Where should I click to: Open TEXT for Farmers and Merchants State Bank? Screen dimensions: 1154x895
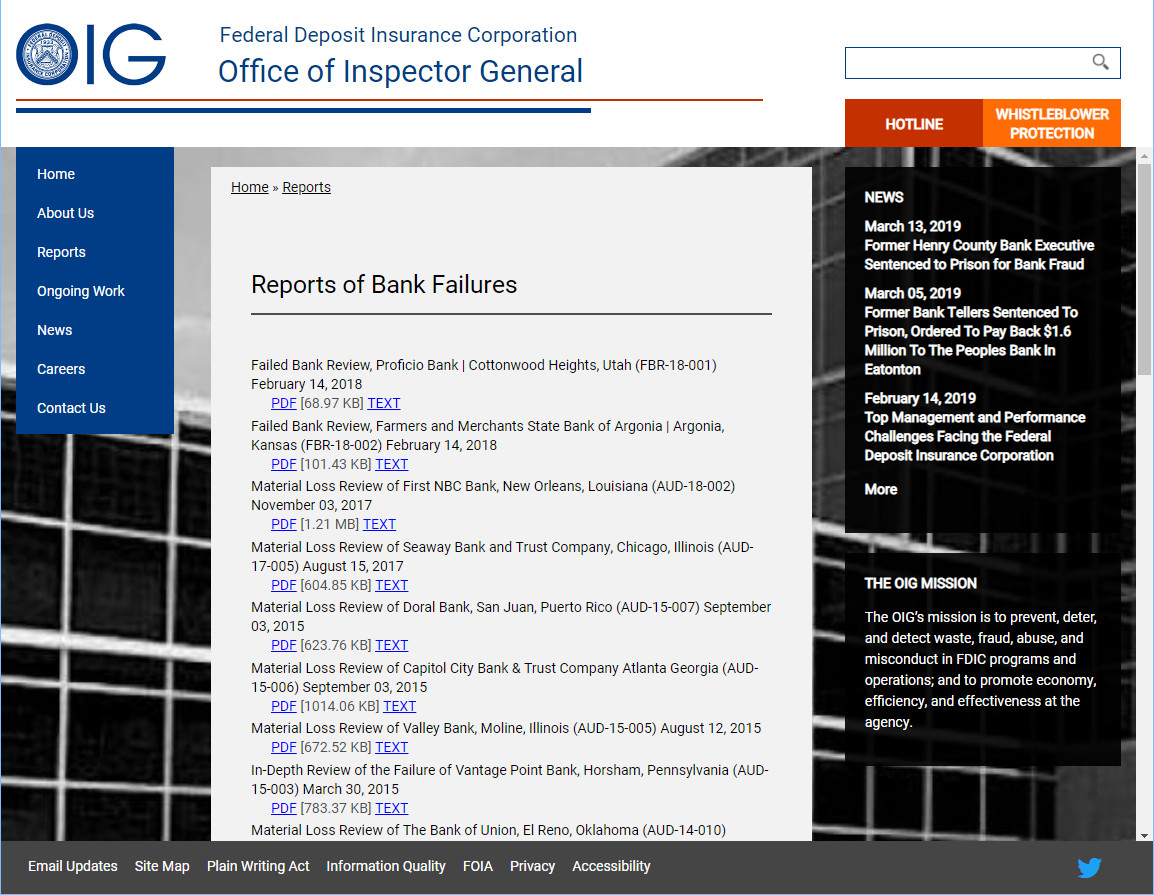[x=392, y=464]
